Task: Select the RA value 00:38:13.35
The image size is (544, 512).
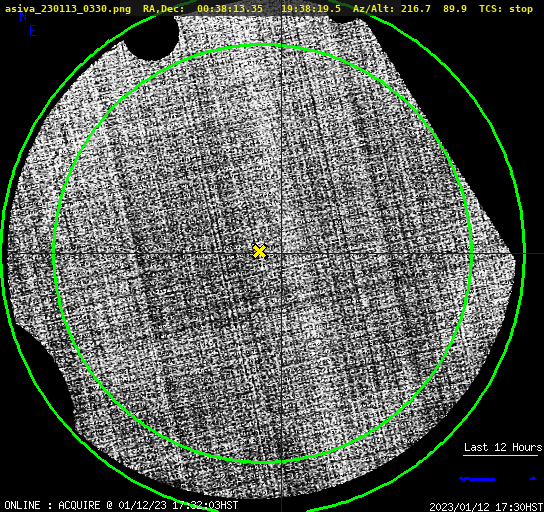Action: pos(230,9)
